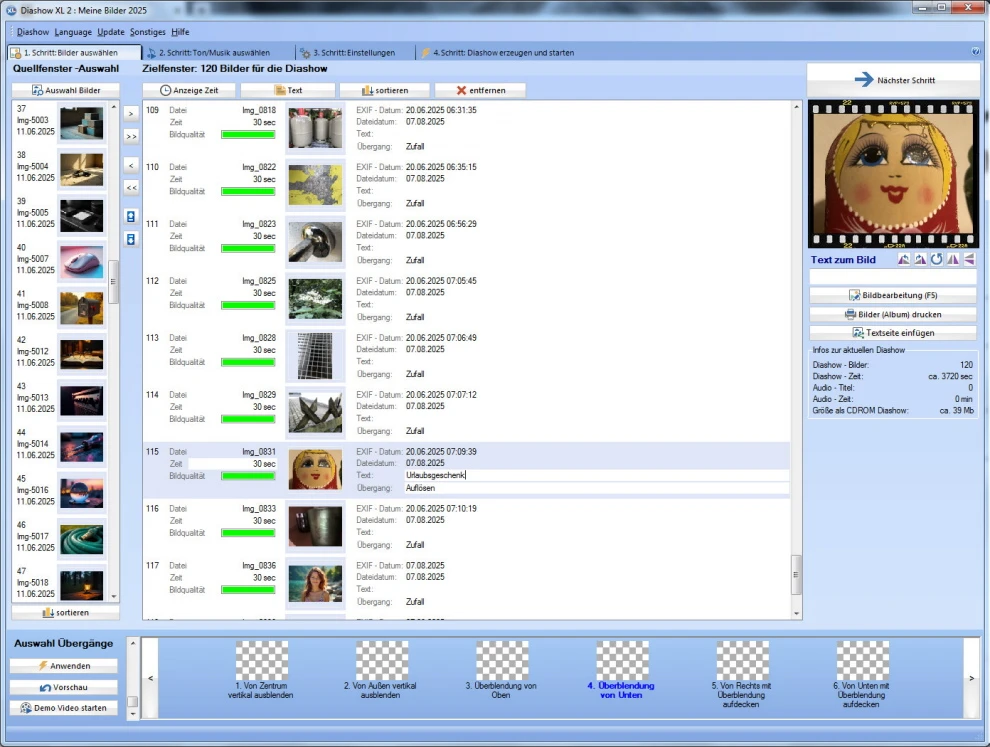990x747 pixels.
Task: Add all images with >> button
Action: [131, 136]
